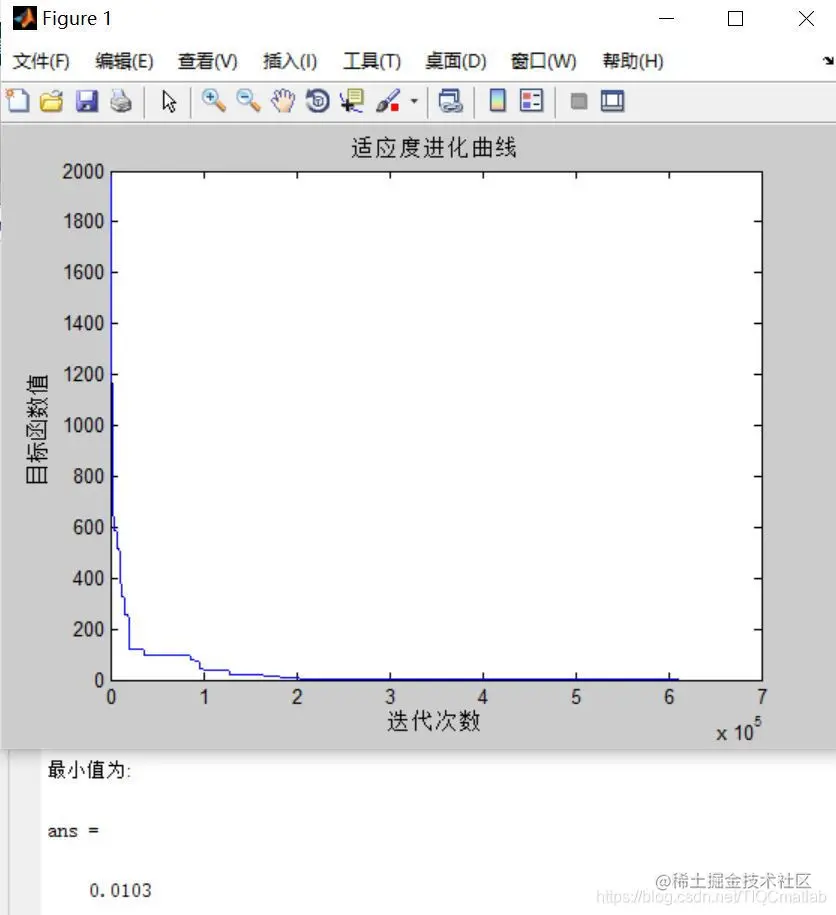The width and height of the screenshot is (836, 915).
Task: Click the 'ans =' output line
Action: (x=73, y=831)
